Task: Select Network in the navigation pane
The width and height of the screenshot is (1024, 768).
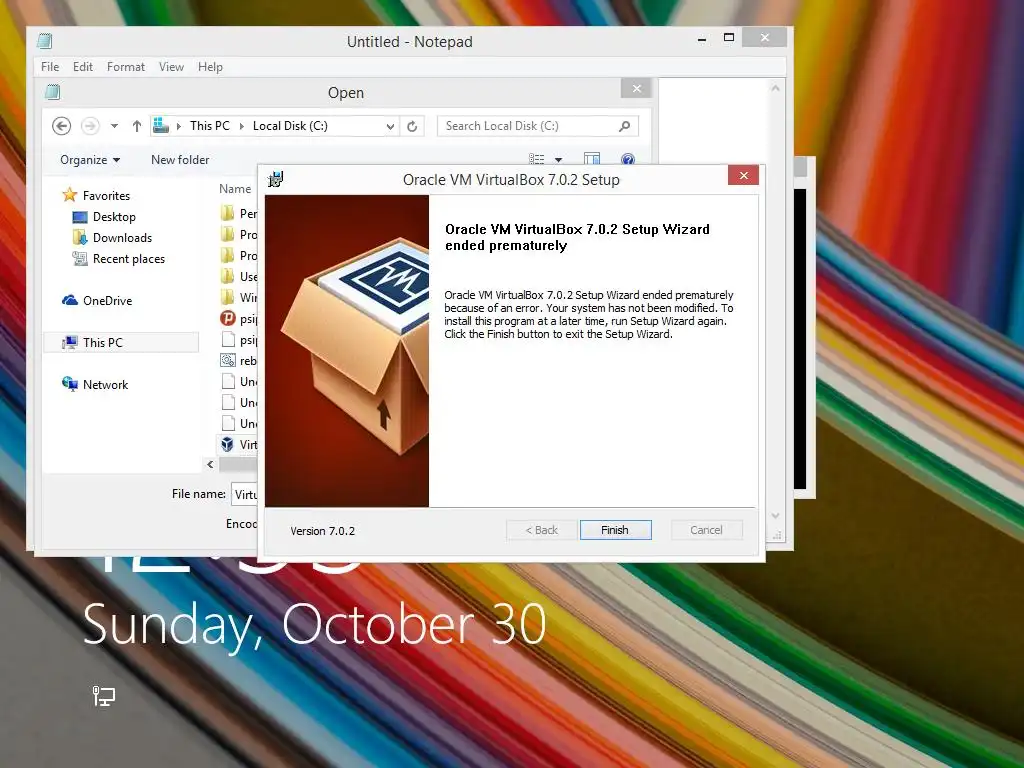Action: (x=95, y=385)
